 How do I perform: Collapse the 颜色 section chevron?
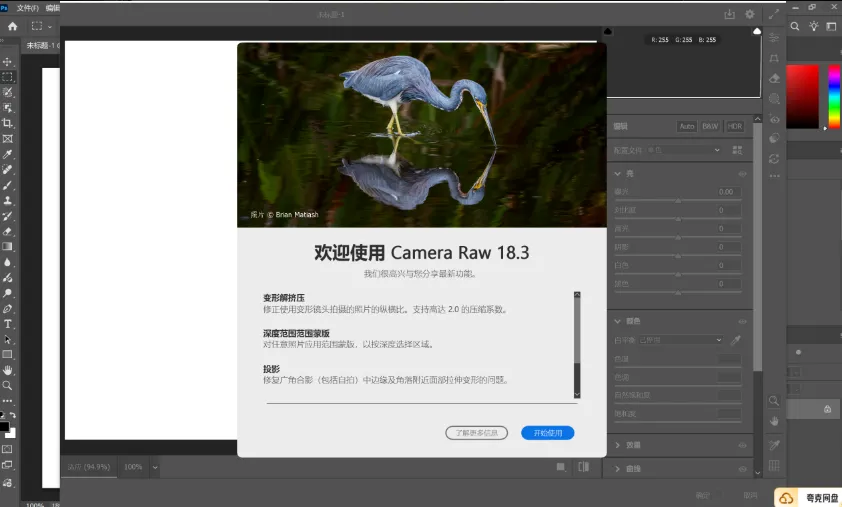618,321
